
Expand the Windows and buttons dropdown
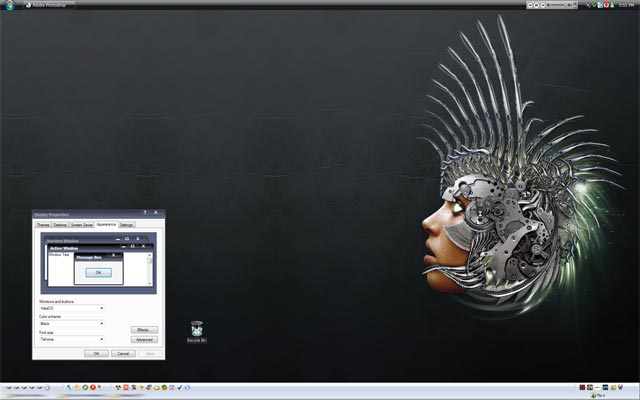tap(72, 308)
